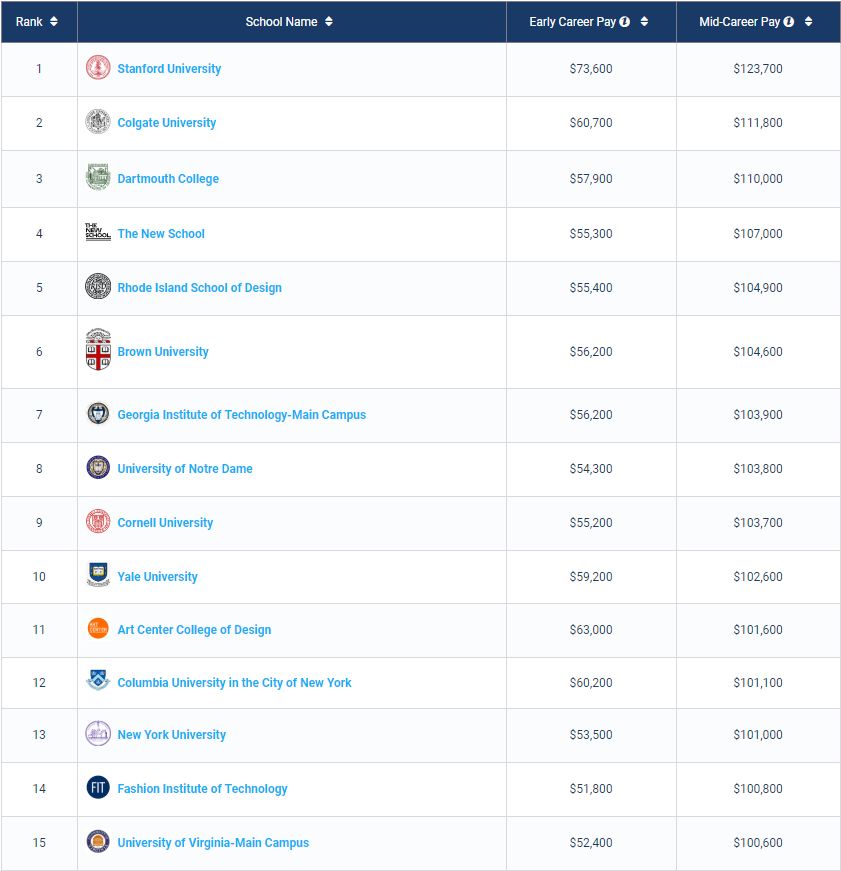Select University of Virginia's mid-career pay $100,600

tap(758, 843)
